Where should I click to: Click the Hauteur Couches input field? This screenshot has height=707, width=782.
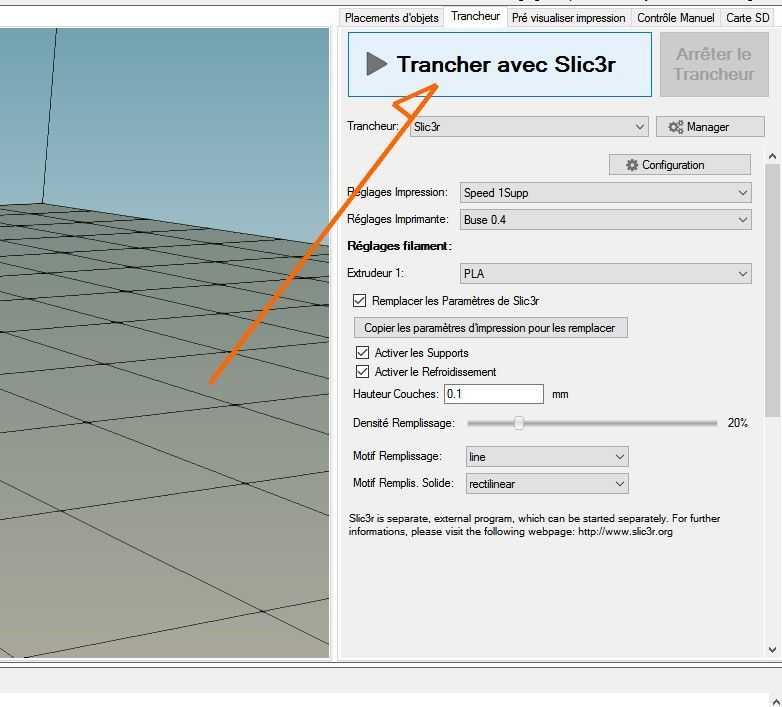click(494, 394)
